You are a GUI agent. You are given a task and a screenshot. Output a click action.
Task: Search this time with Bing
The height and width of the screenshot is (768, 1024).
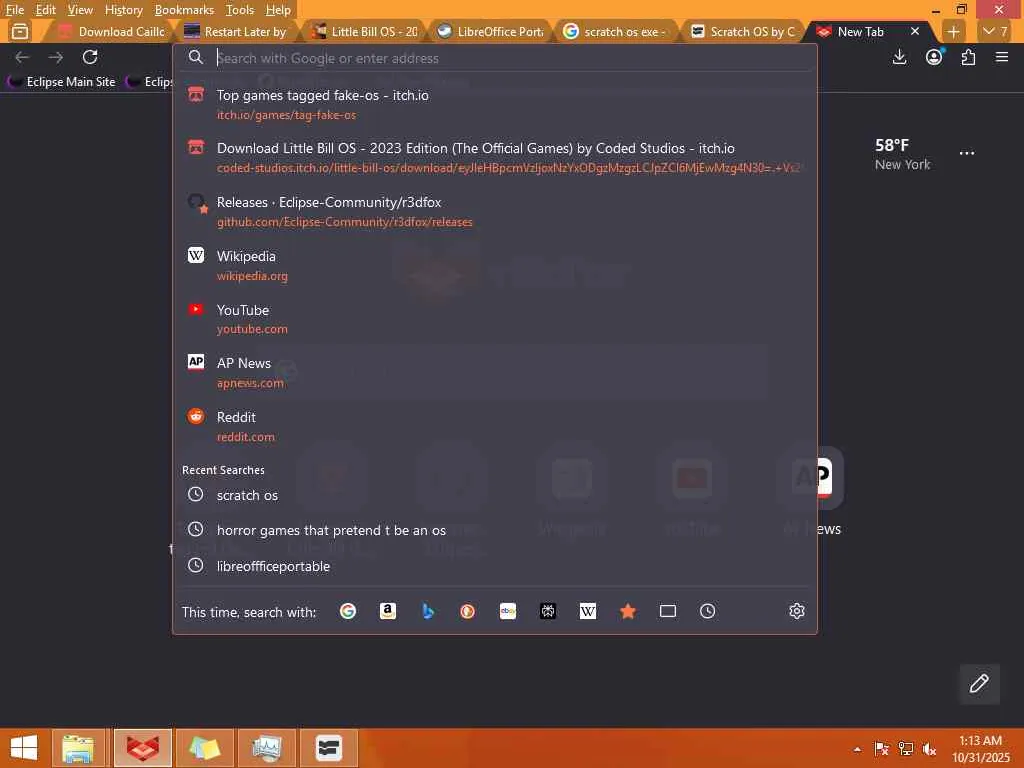point(428,611)
